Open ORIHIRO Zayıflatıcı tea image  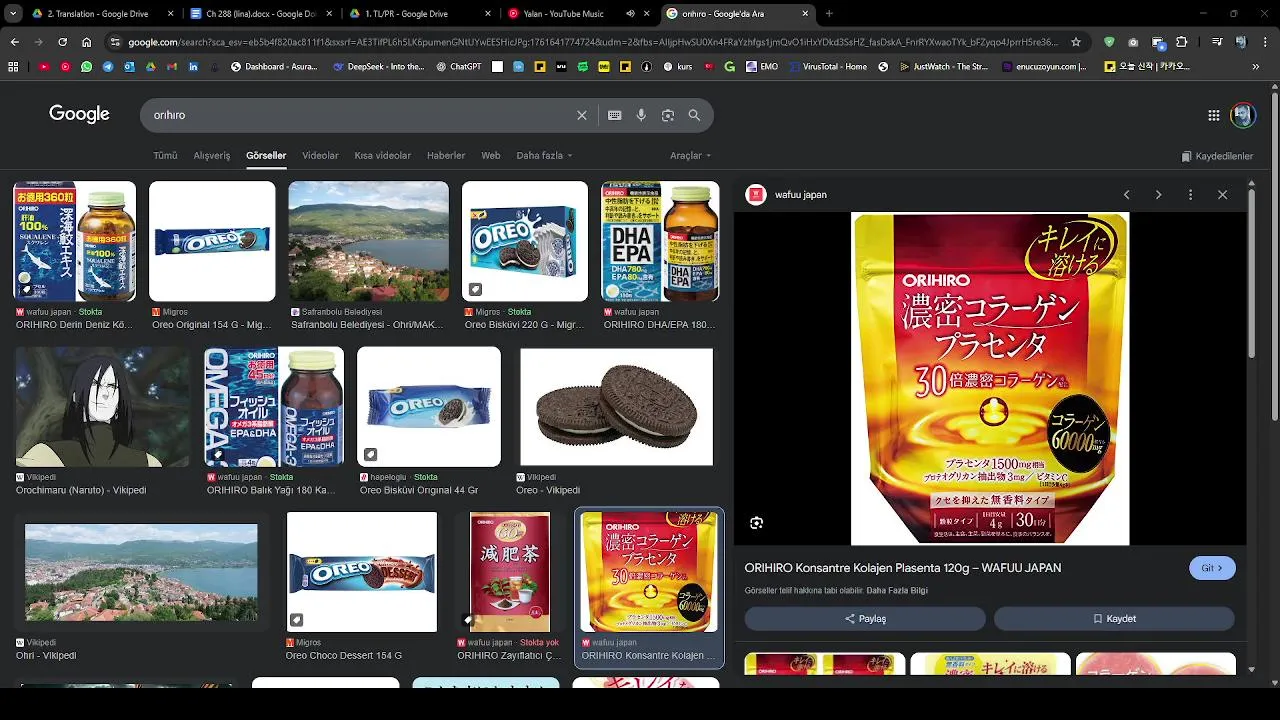pyautogui.click(x=510, y=572)
